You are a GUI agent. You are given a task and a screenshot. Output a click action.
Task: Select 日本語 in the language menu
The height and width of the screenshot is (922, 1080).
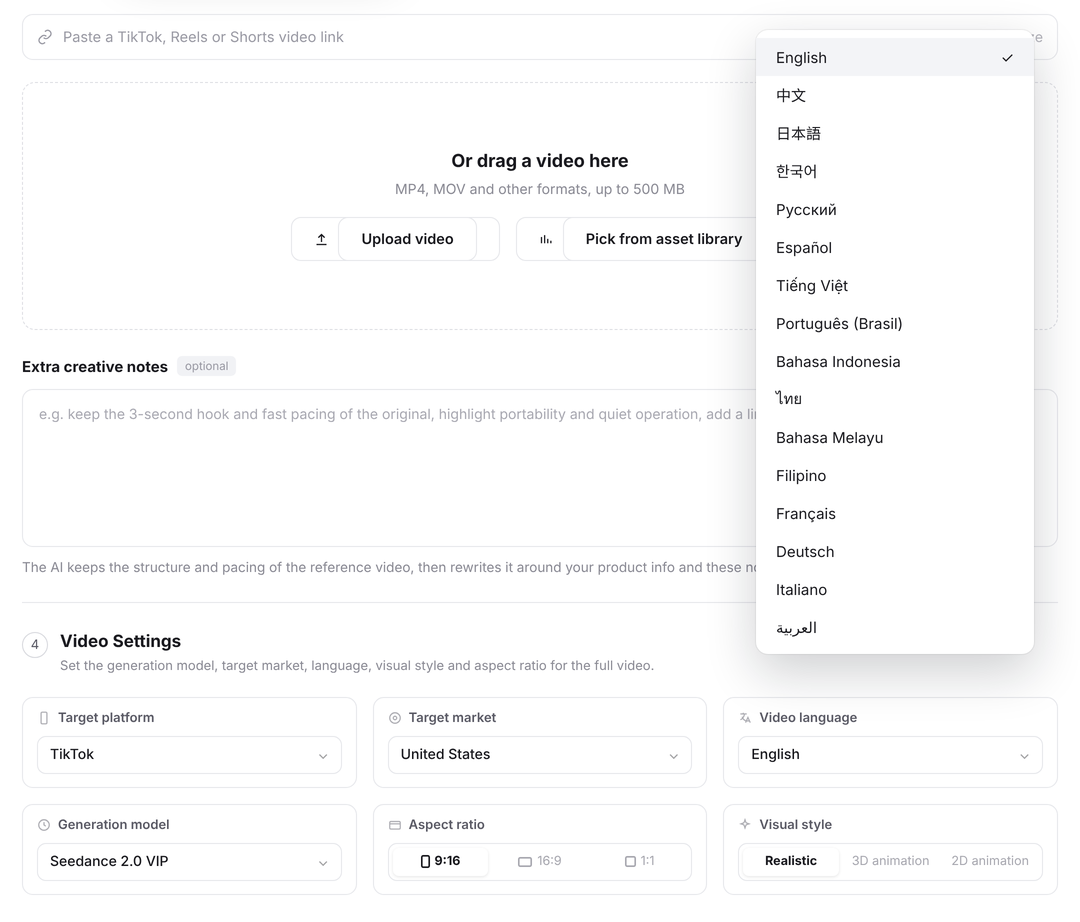click(x=895, y=134)
